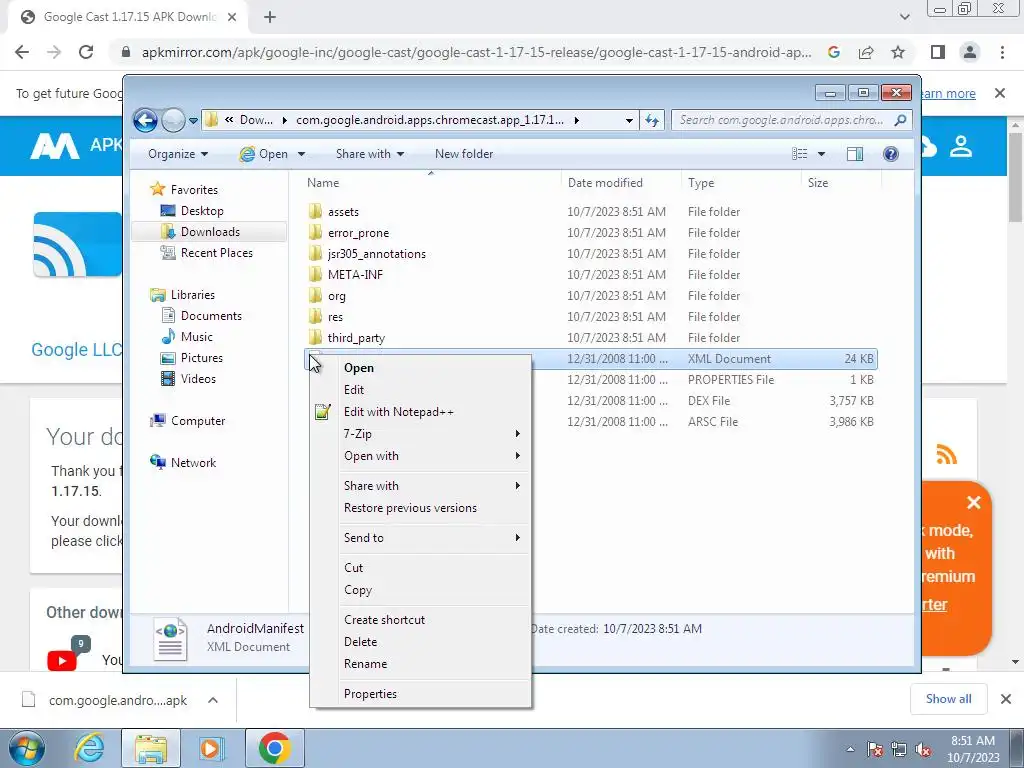Image resolution: width=1024 pixels, height=768 pixels.
Task: Open Windows Media Player taskbar icon
Action: [211, 748]
